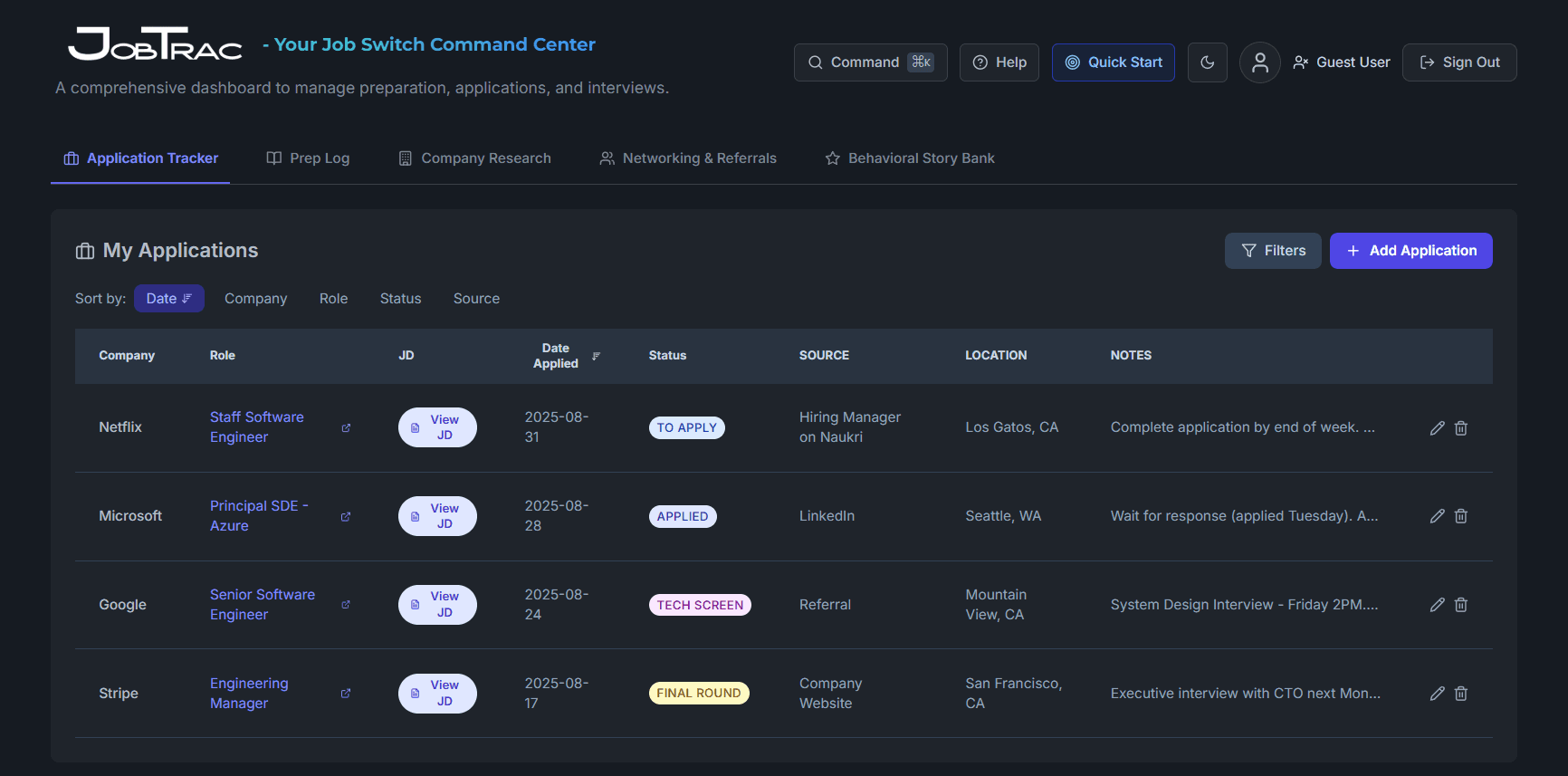This screenshot has width=1568, height=776.
Task: View JD for the Netflix application
Action: [x=437, y=427]
